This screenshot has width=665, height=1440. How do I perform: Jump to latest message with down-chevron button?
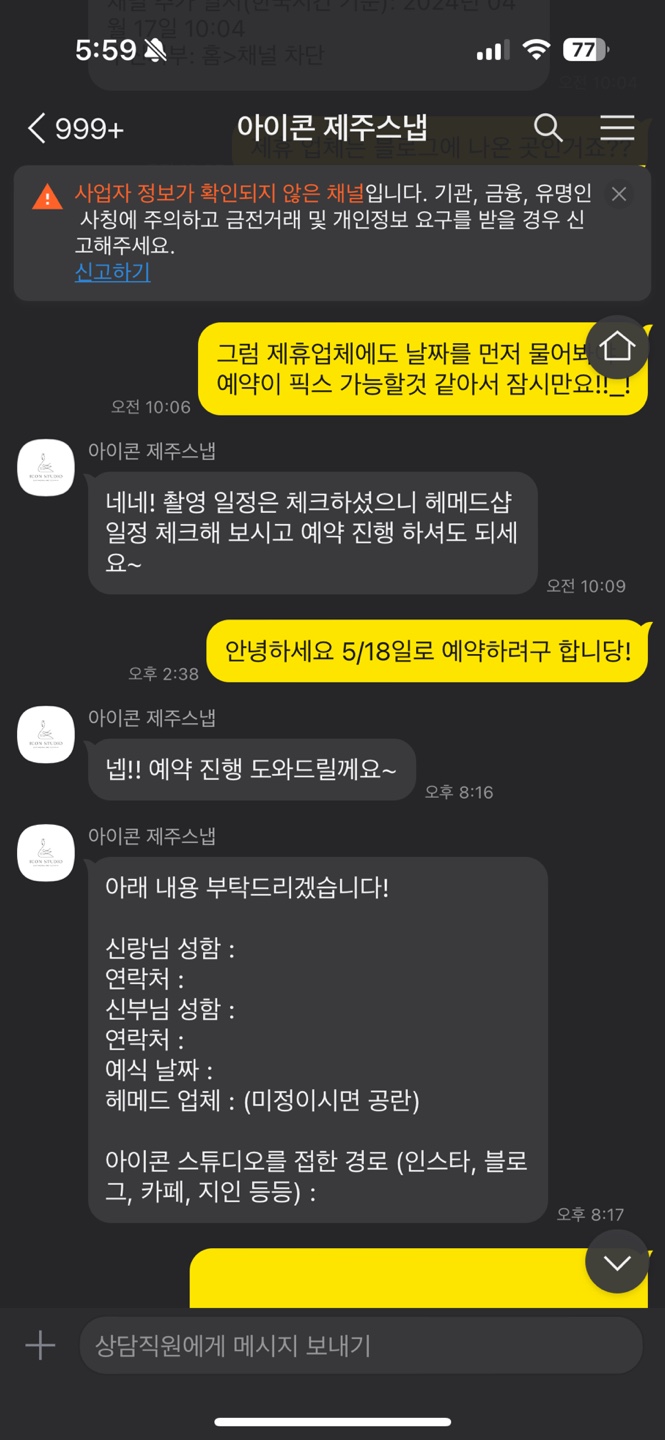click(x=617, y=1262)
